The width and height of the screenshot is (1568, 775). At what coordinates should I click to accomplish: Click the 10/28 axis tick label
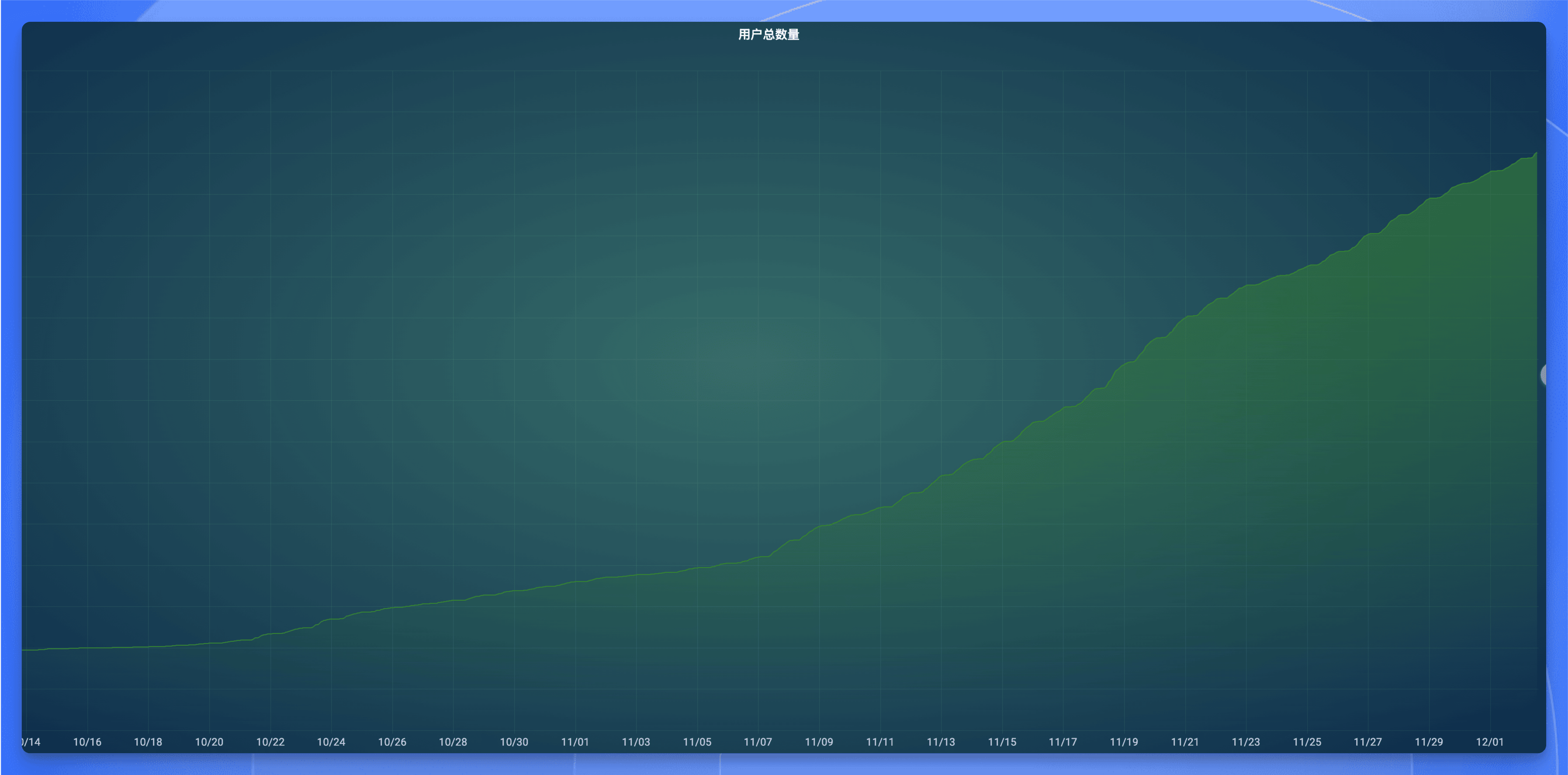(x=453, y=741)
